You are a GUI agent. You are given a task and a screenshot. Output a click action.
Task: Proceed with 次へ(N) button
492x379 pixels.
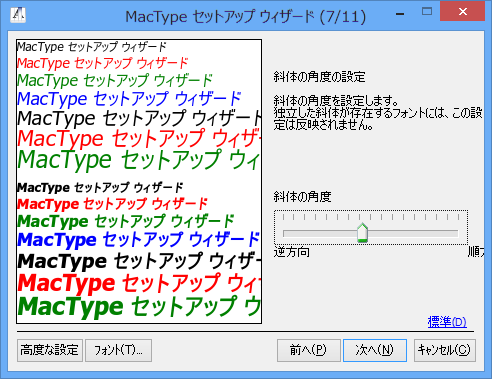pos(375,350)
